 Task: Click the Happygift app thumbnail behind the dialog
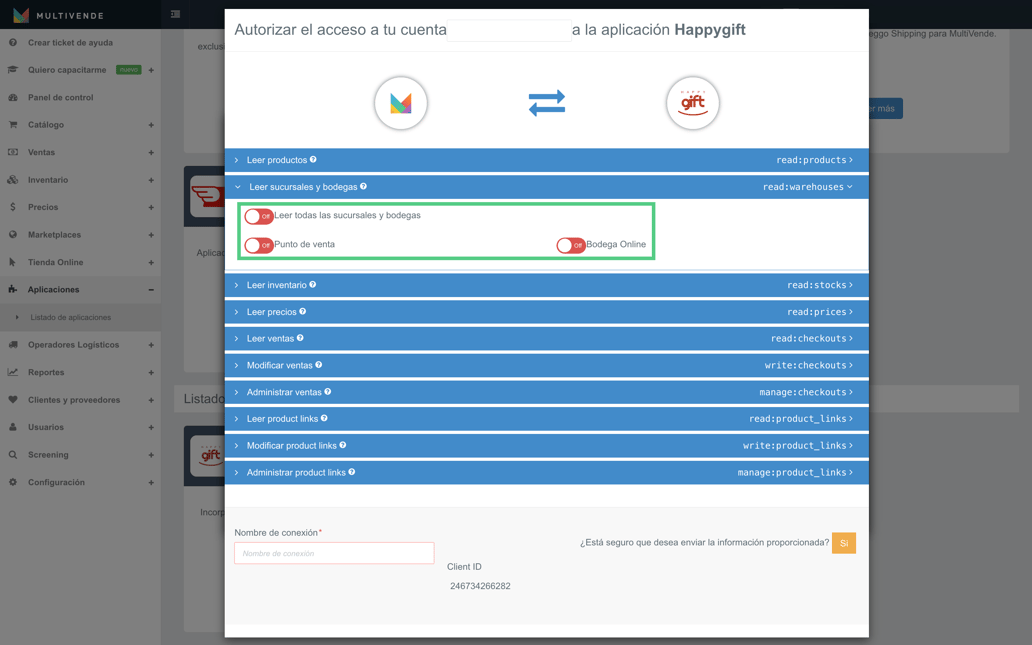207,455
